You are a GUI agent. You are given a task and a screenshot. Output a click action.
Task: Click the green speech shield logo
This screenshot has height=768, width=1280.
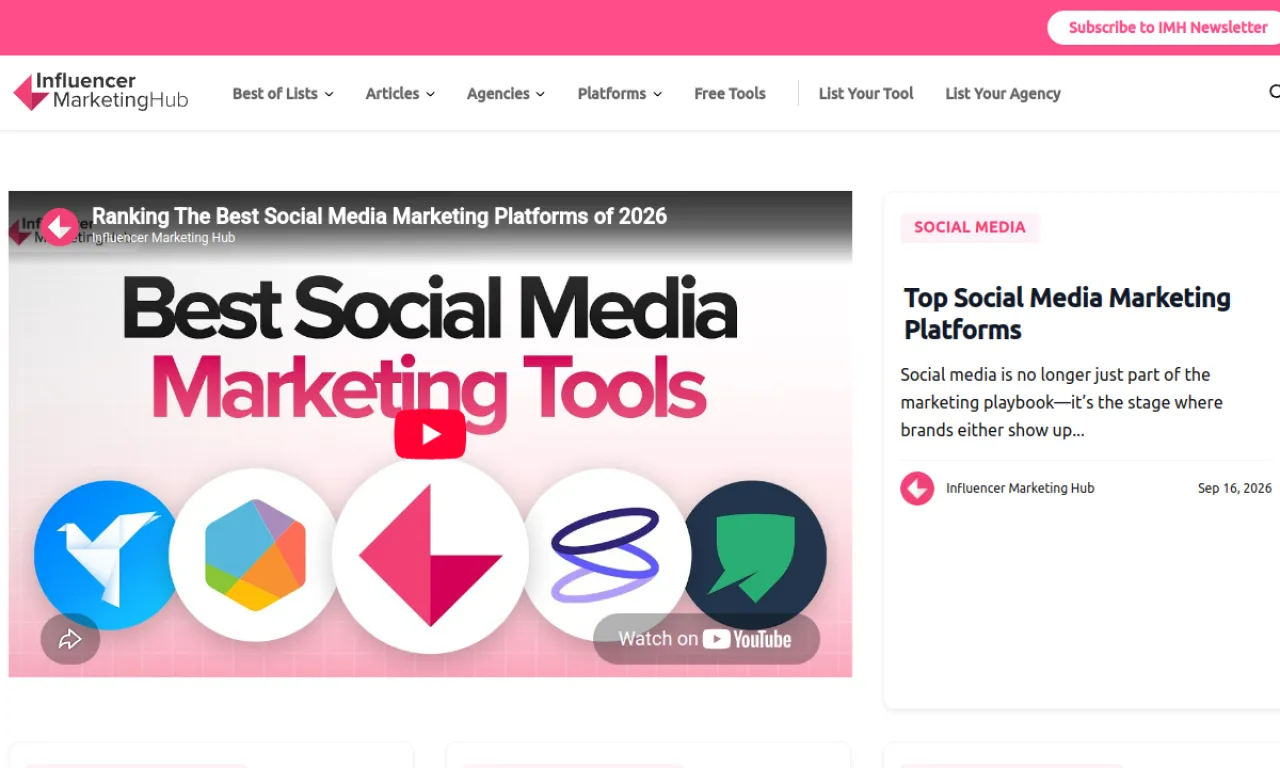click(754, 555)
